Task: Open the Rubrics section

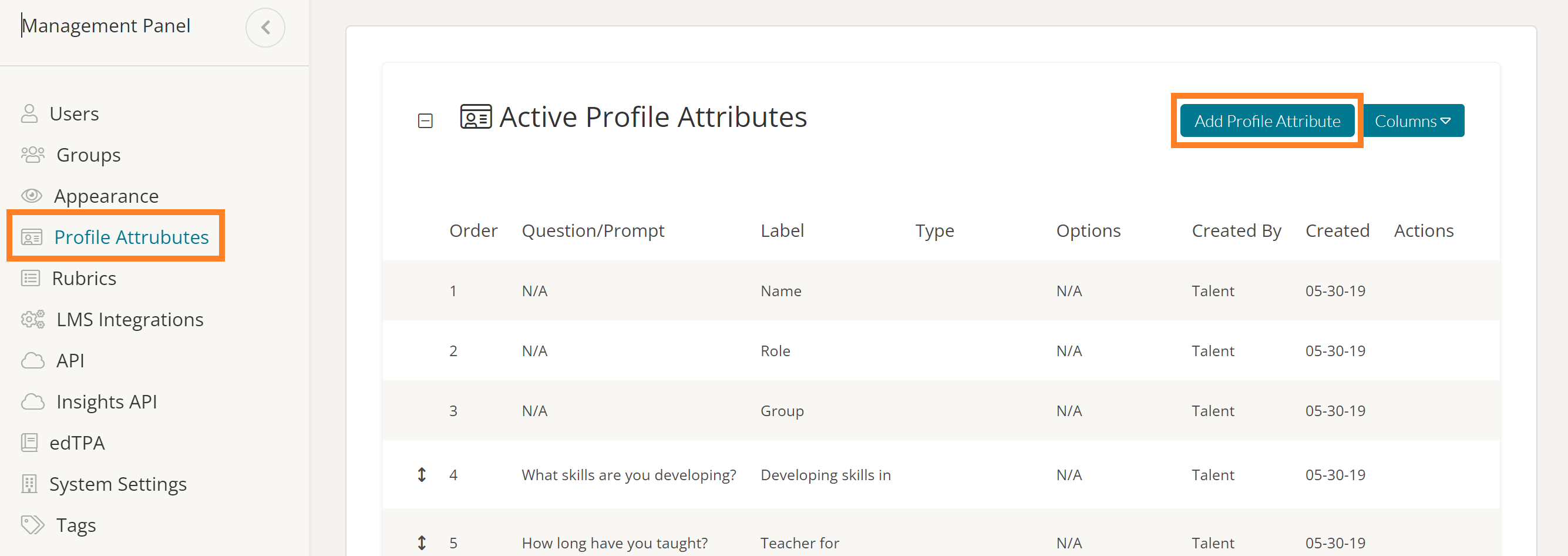Action: 84,279
